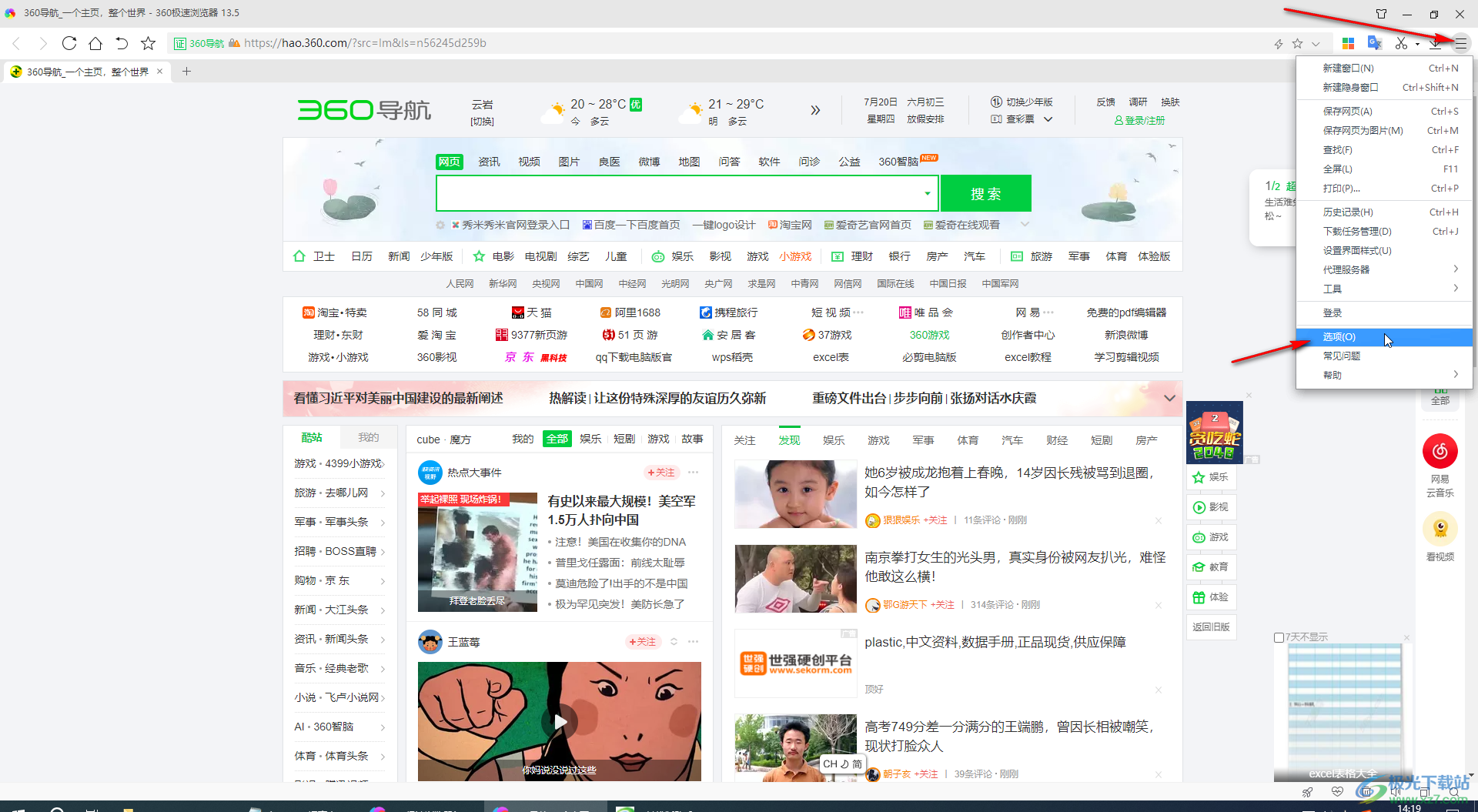The width and height of the screenshot is (1478, 812).
Task: Click the undo closed tab icon
Action: (122, 43)
